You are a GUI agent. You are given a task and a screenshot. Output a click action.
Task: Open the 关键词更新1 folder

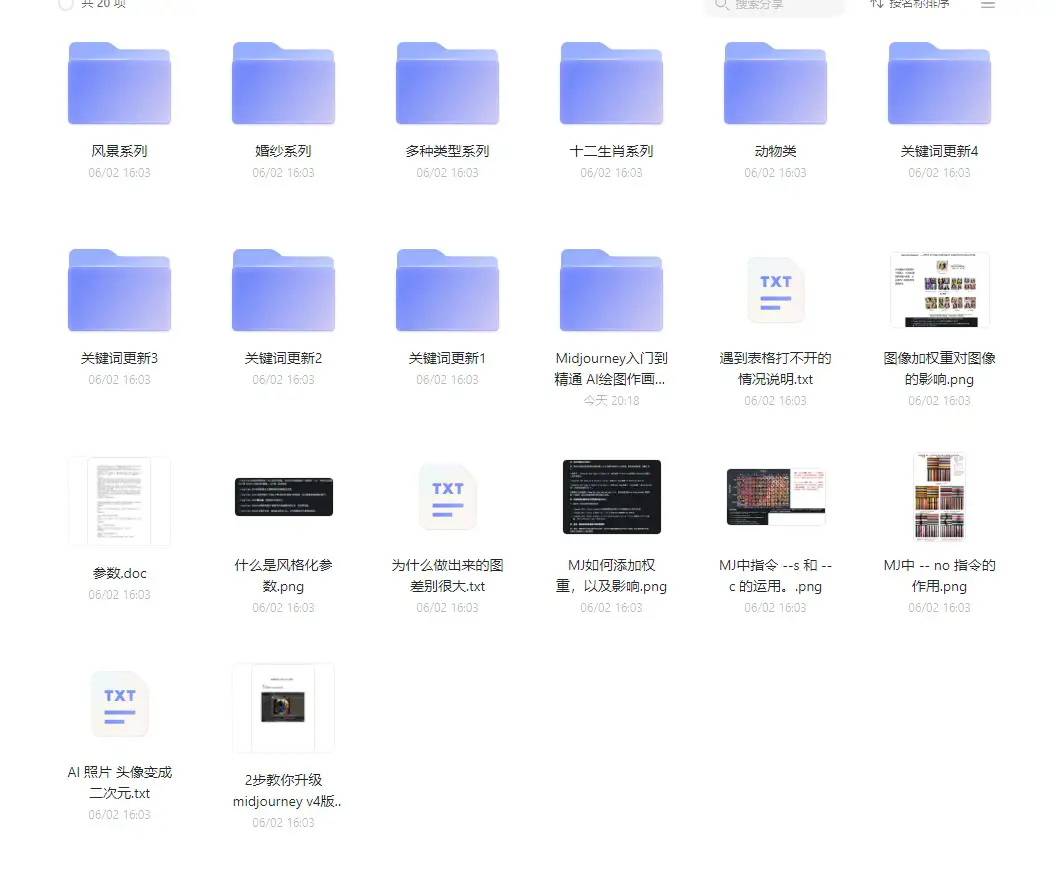[x=447, y=290]
